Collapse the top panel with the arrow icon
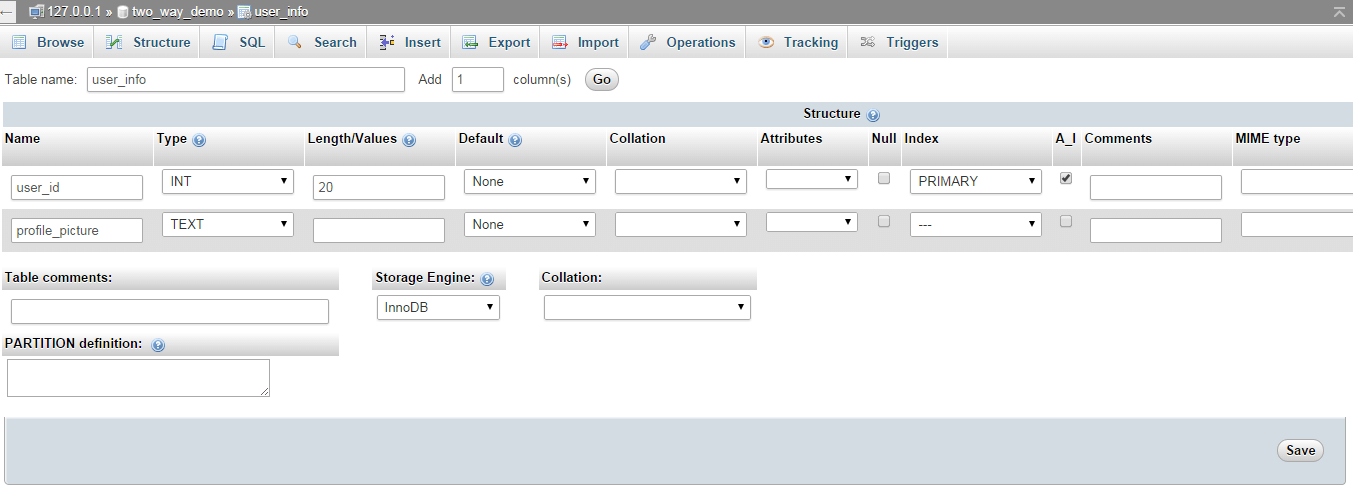This screenshot has height=485, width=1353. [1339, 11]
